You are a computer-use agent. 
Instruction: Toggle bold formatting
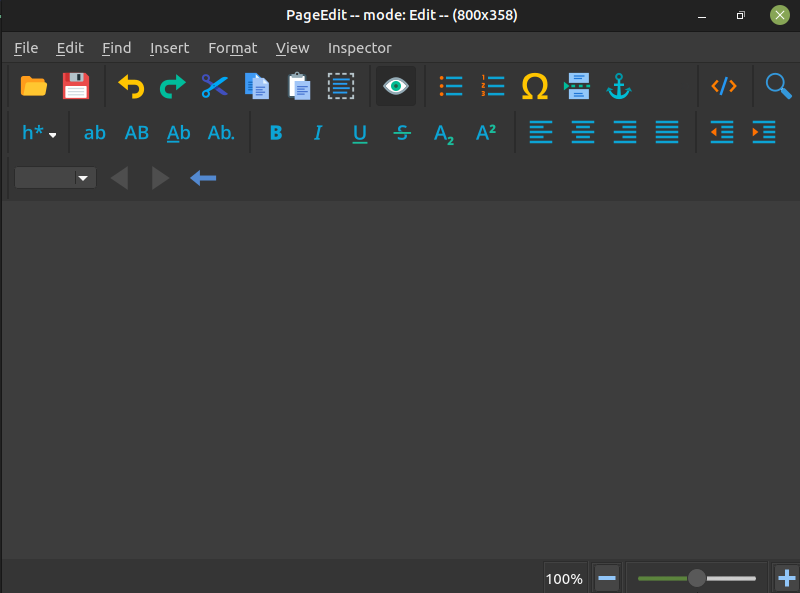coord(276,133)
